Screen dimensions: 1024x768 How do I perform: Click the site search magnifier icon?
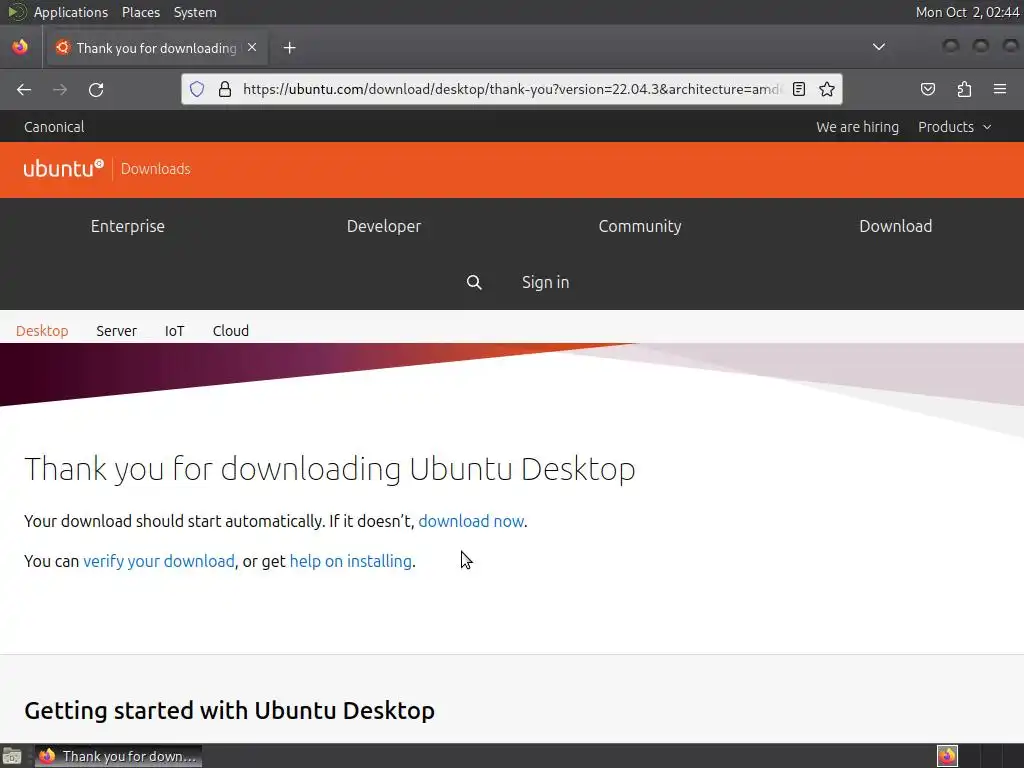pyautogui.click(x=474, y=282)
